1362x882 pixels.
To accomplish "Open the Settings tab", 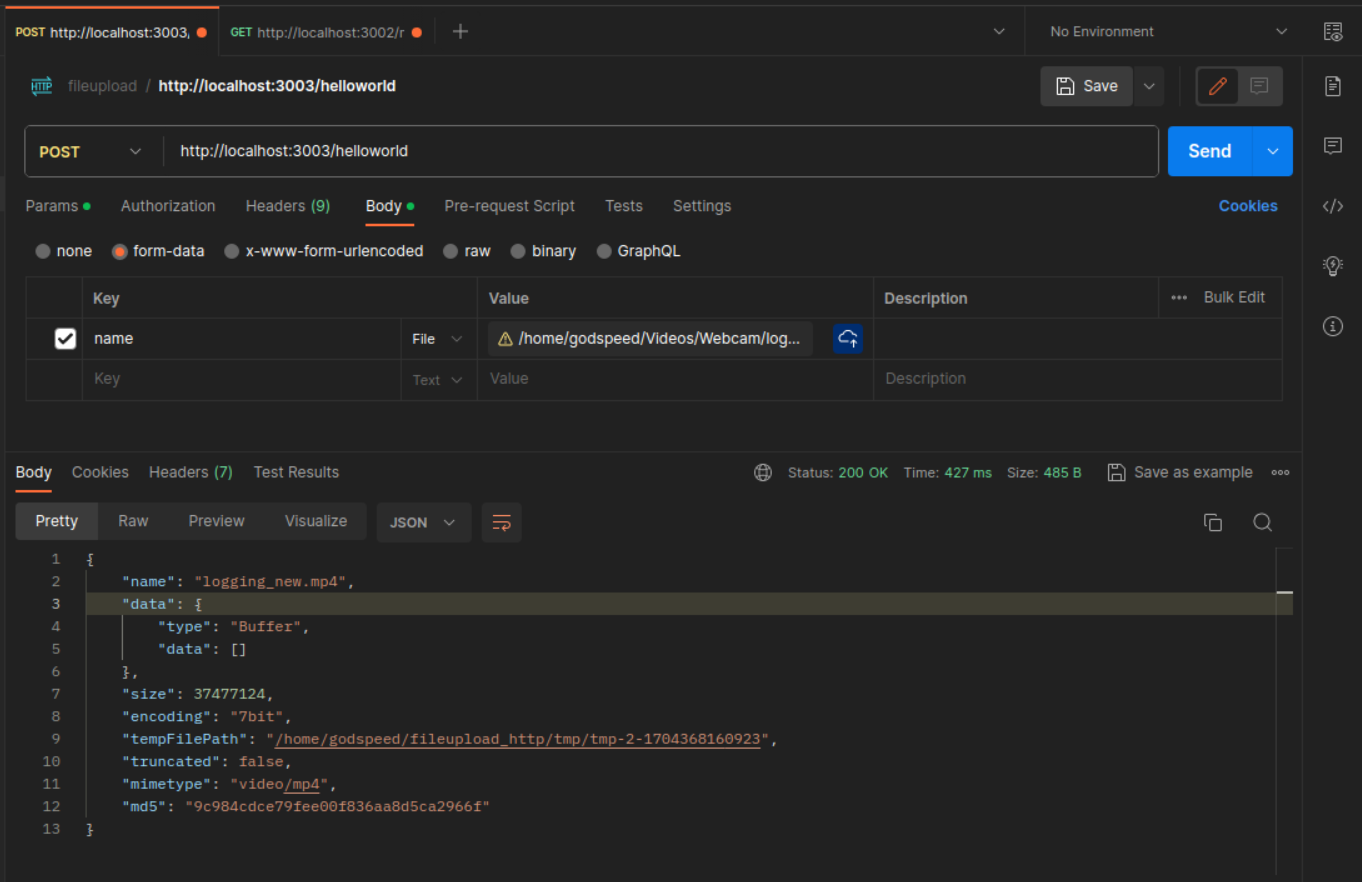I will [x=702, y=206].
